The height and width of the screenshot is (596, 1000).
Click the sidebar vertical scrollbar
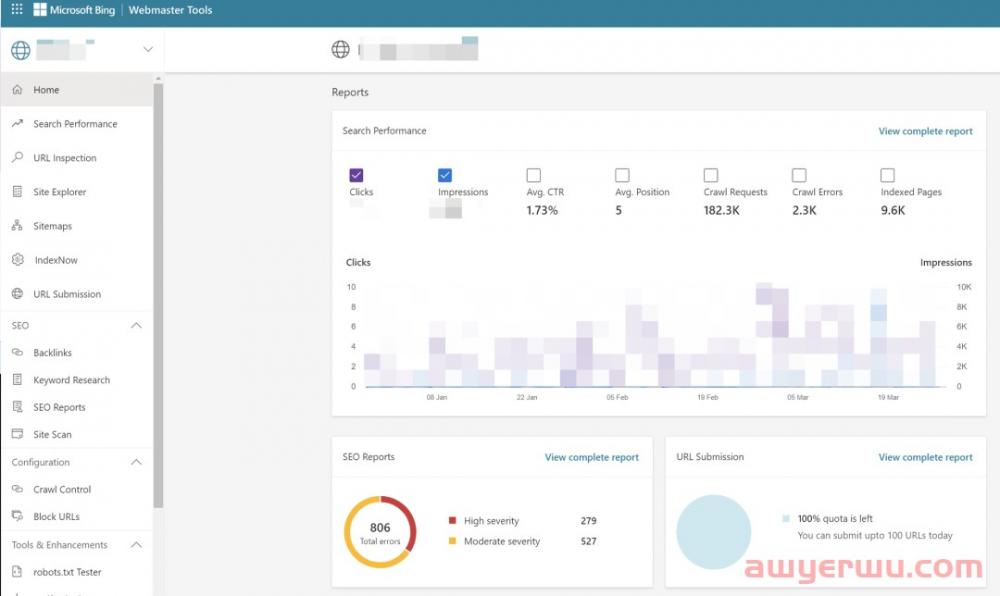coord(158,295)
